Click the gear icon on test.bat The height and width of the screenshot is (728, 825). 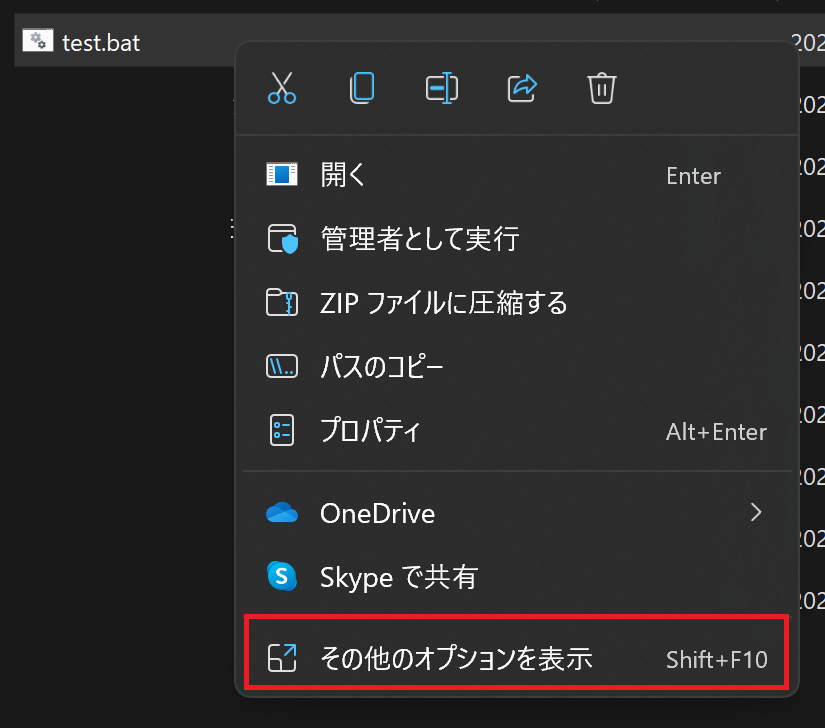(37, 40)
